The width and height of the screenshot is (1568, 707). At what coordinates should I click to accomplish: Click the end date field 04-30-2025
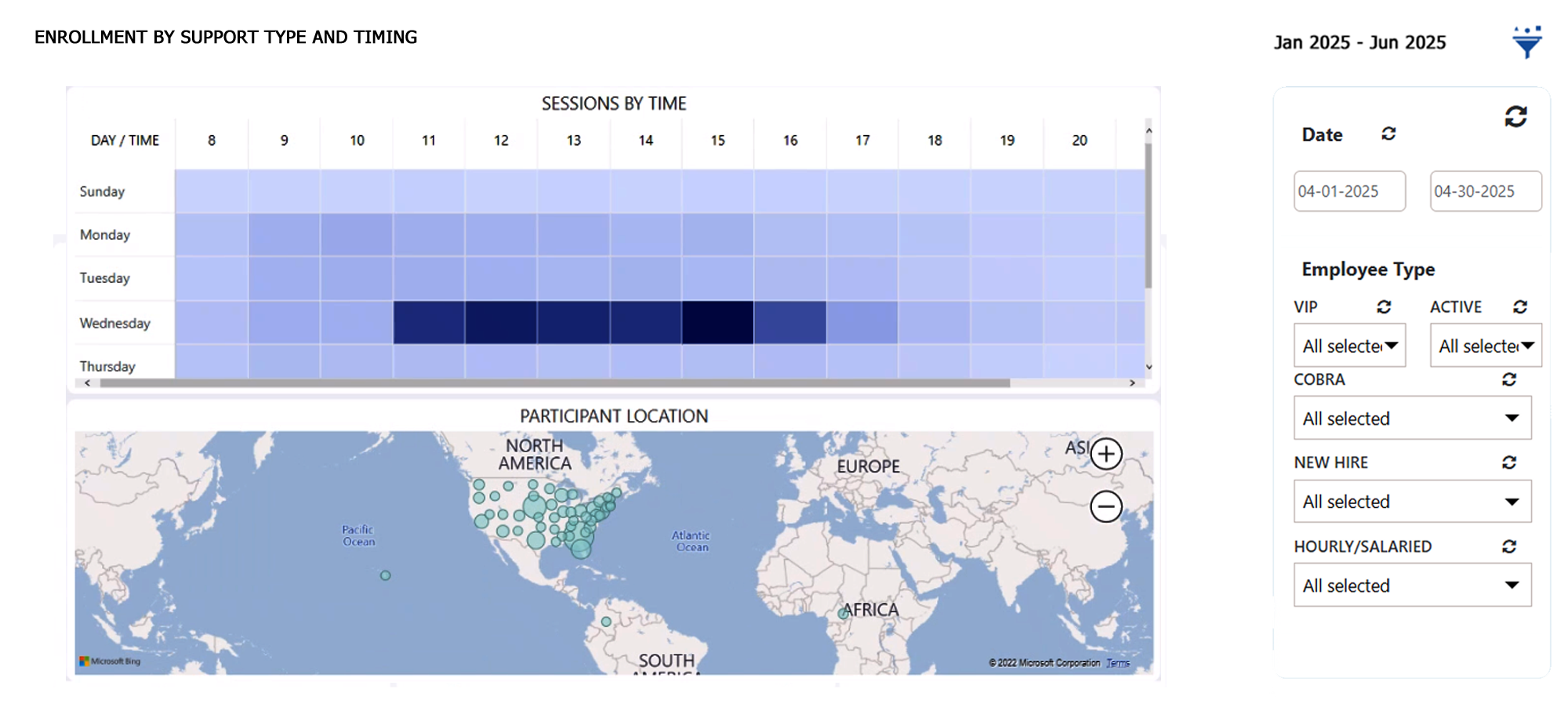1486,191
